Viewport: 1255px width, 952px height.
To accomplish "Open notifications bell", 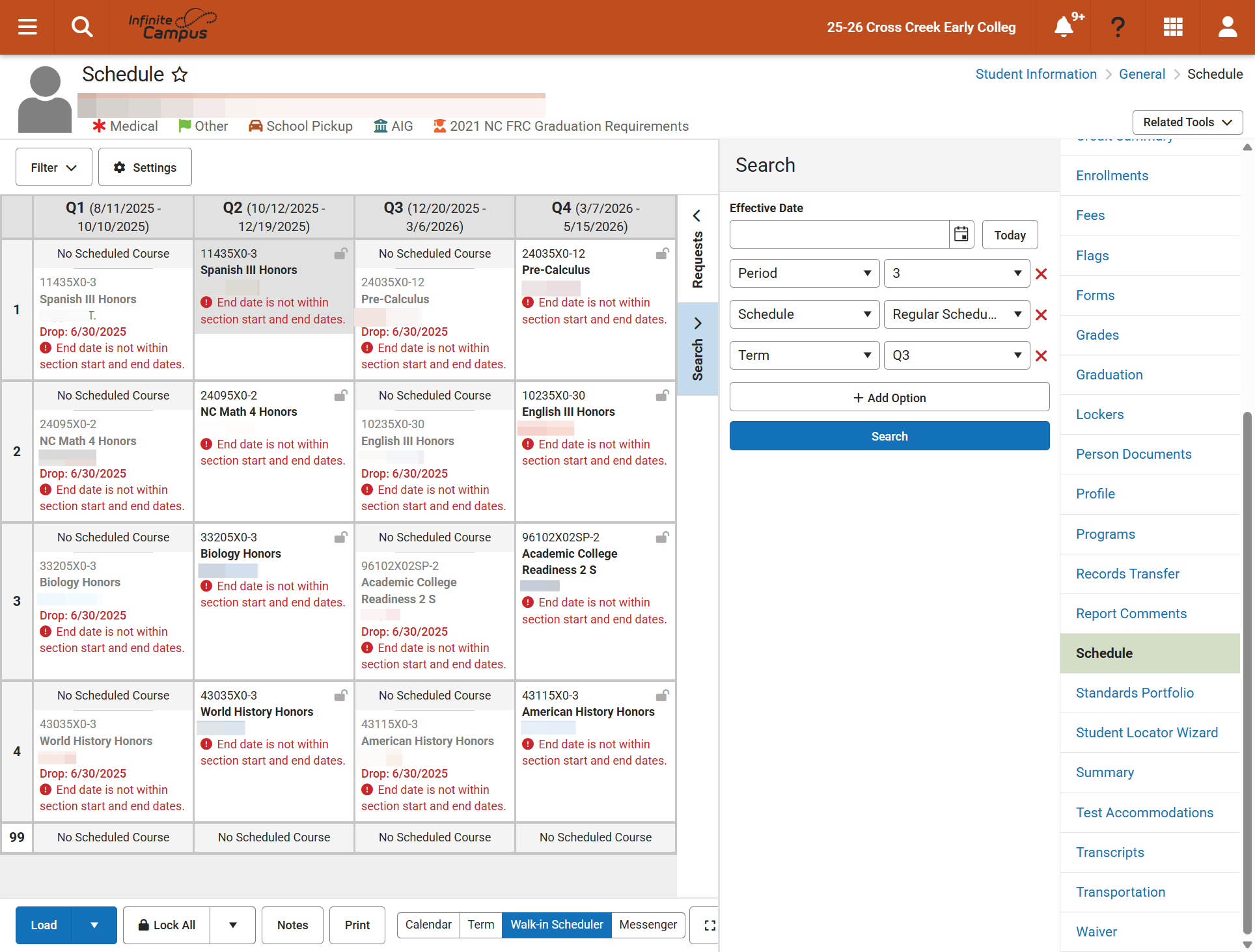I will point(1064,27).
